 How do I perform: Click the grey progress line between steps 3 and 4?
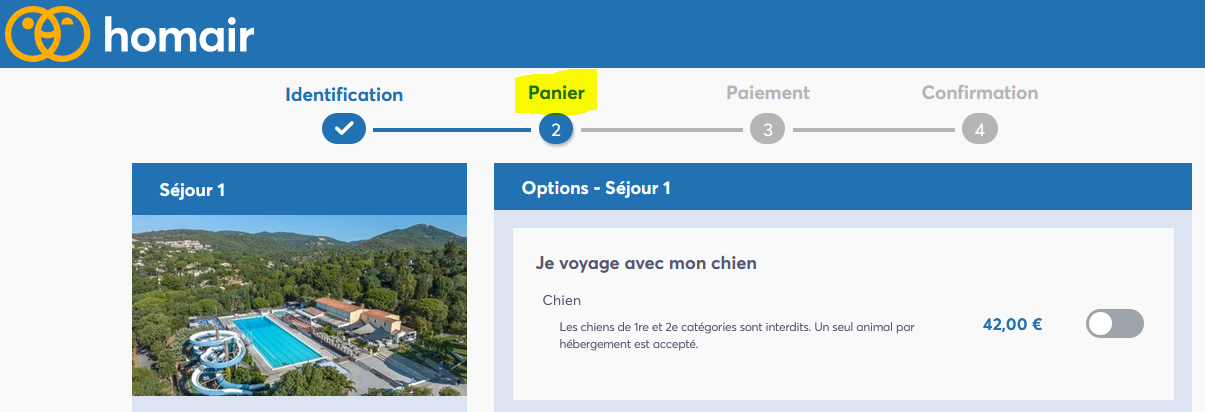tap(874, 129)
